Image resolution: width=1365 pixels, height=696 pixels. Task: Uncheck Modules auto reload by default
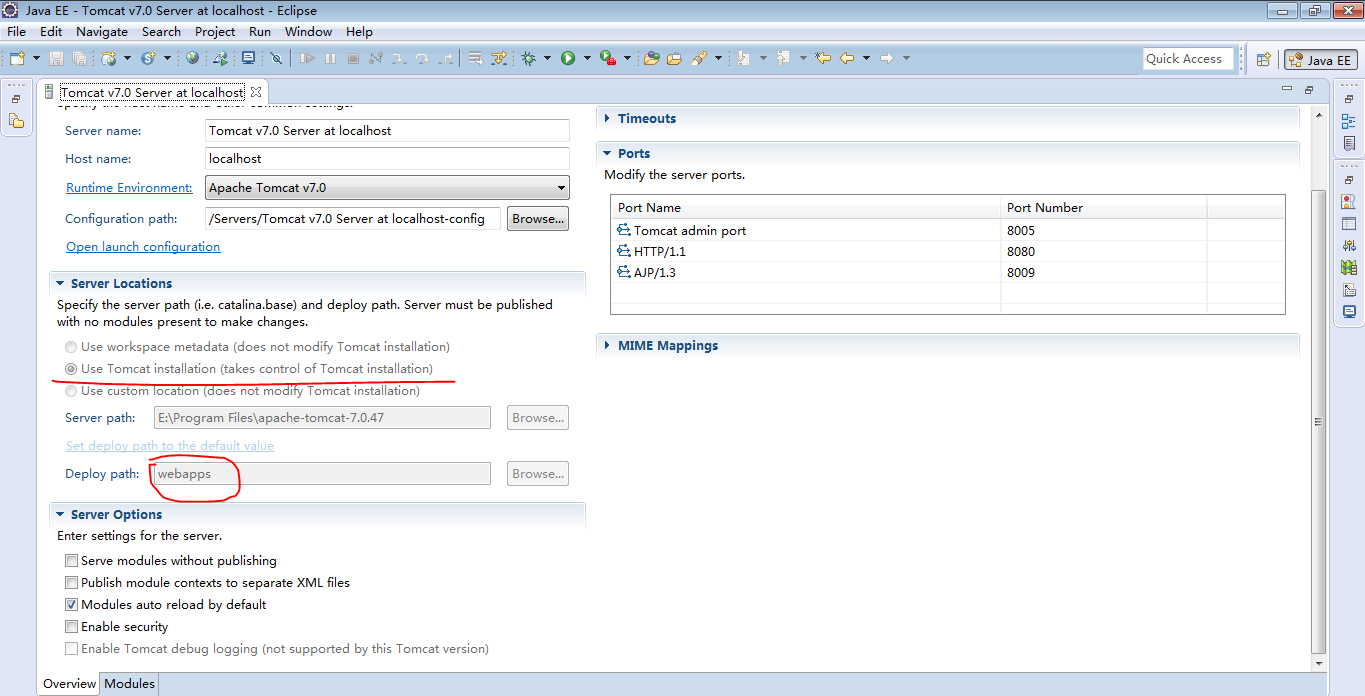click(71, 605)
